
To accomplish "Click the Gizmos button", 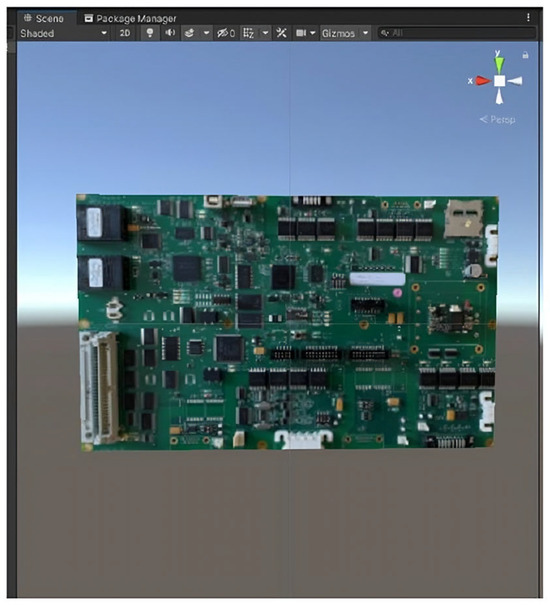I will (339, 34).
